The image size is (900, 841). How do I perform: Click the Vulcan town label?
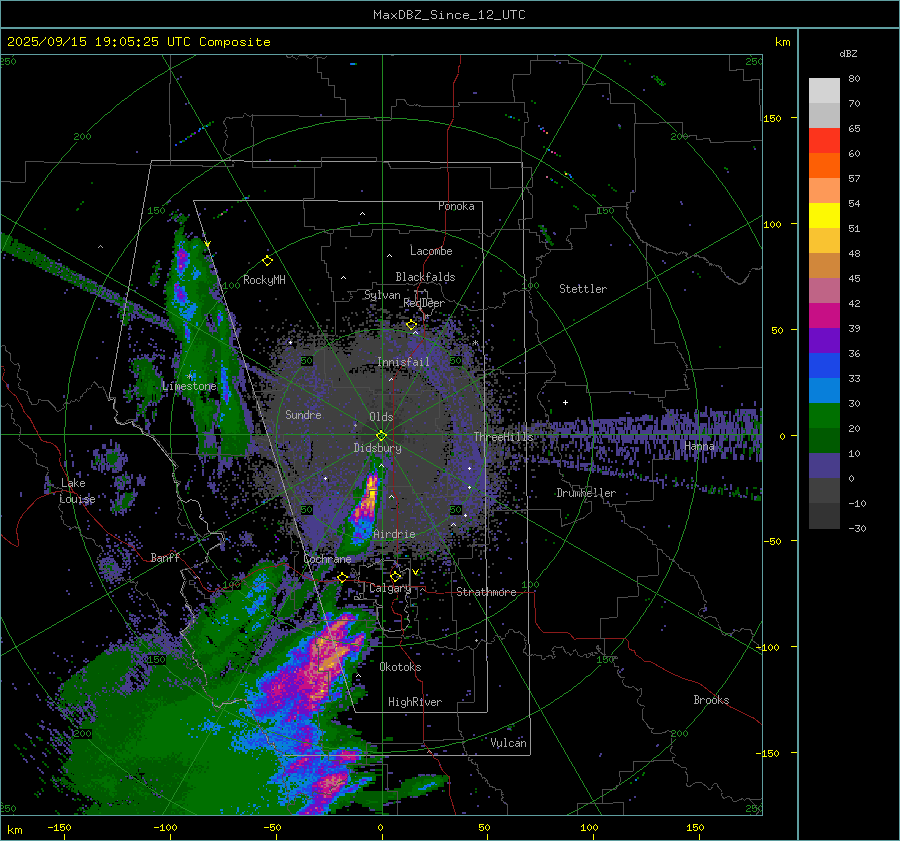[x=509, y=743]
